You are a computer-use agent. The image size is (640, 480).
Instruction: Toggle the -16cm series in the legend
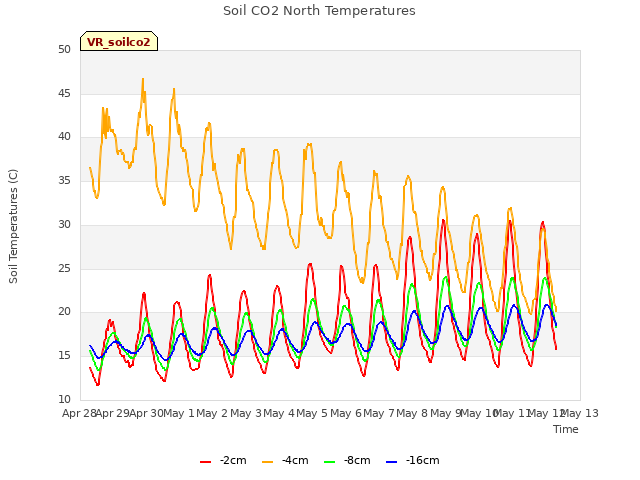point(413,460)
